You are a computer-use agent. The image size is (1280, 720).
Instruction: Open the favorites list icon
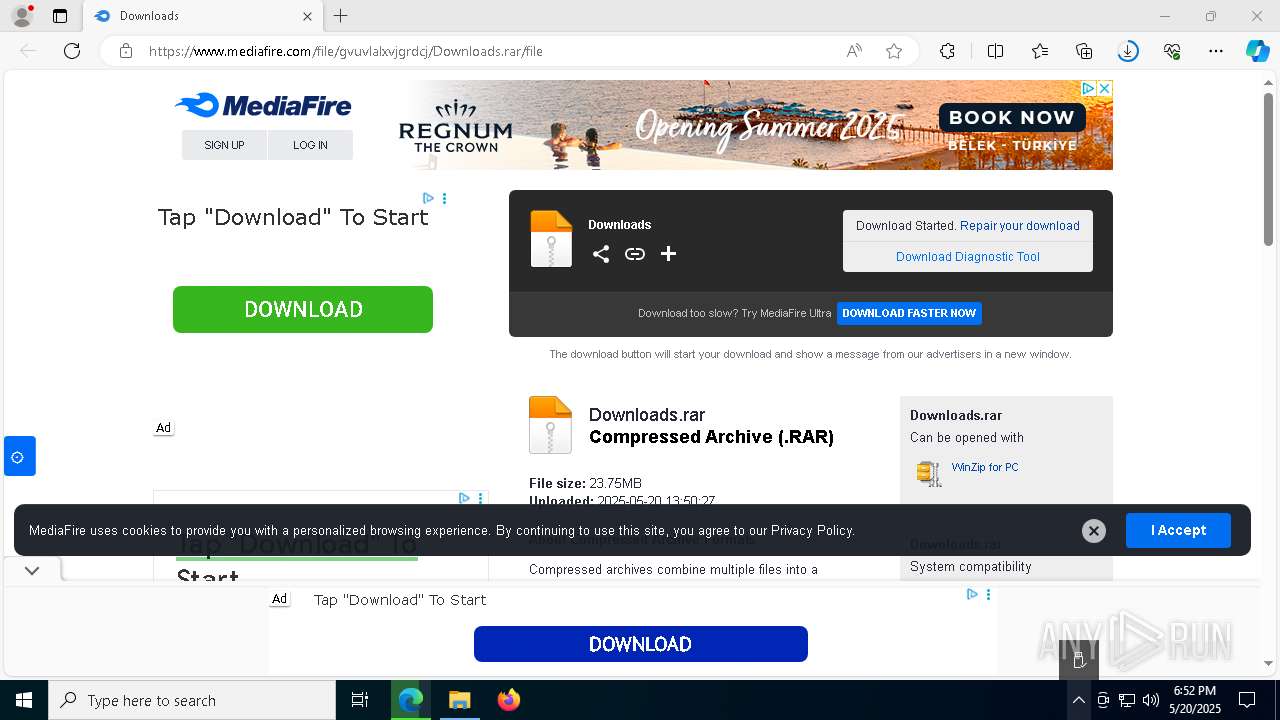[1040, 51]
